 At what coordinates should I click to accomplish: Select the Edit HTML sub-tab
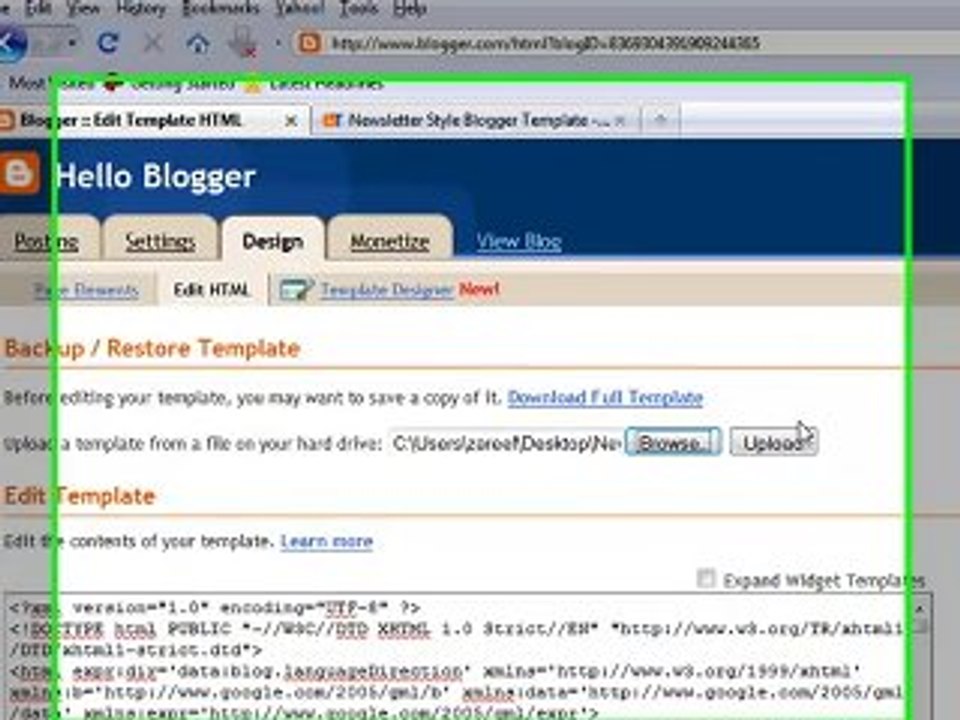[211, 290]
